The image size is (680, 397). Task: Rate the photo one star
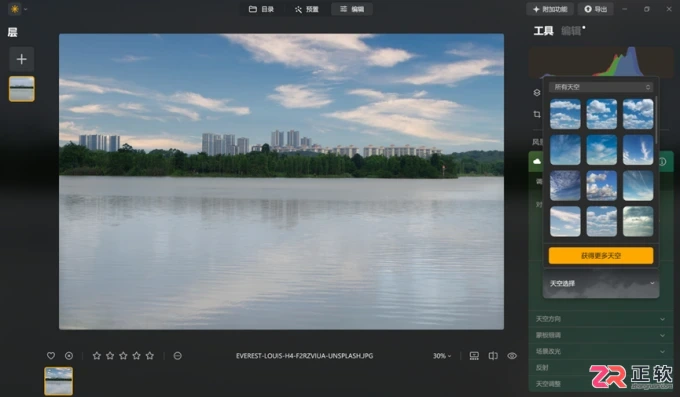97,356
